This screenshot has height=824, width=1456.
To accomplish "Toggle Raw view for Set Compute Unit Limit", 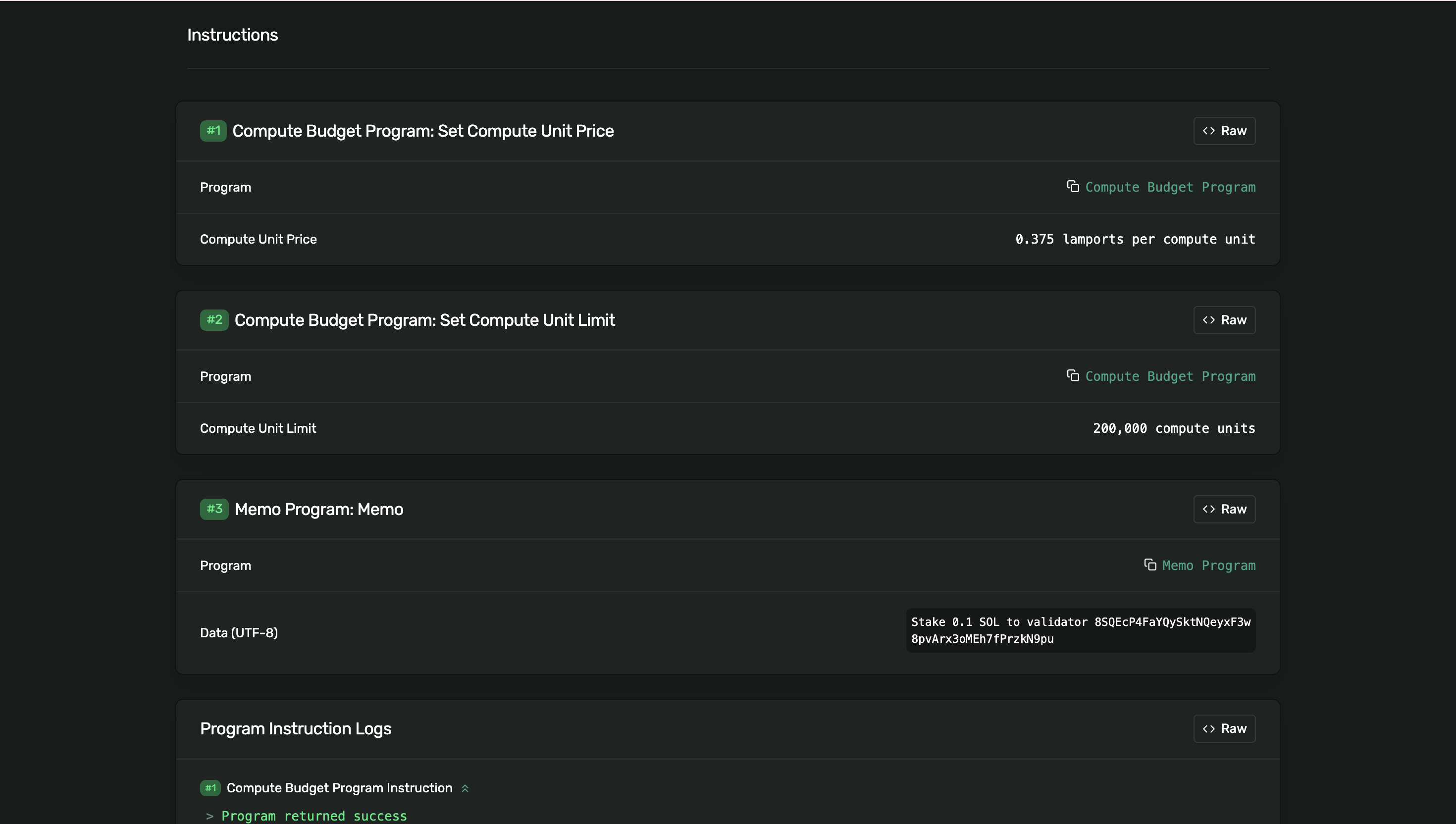I will (1224, 320).
